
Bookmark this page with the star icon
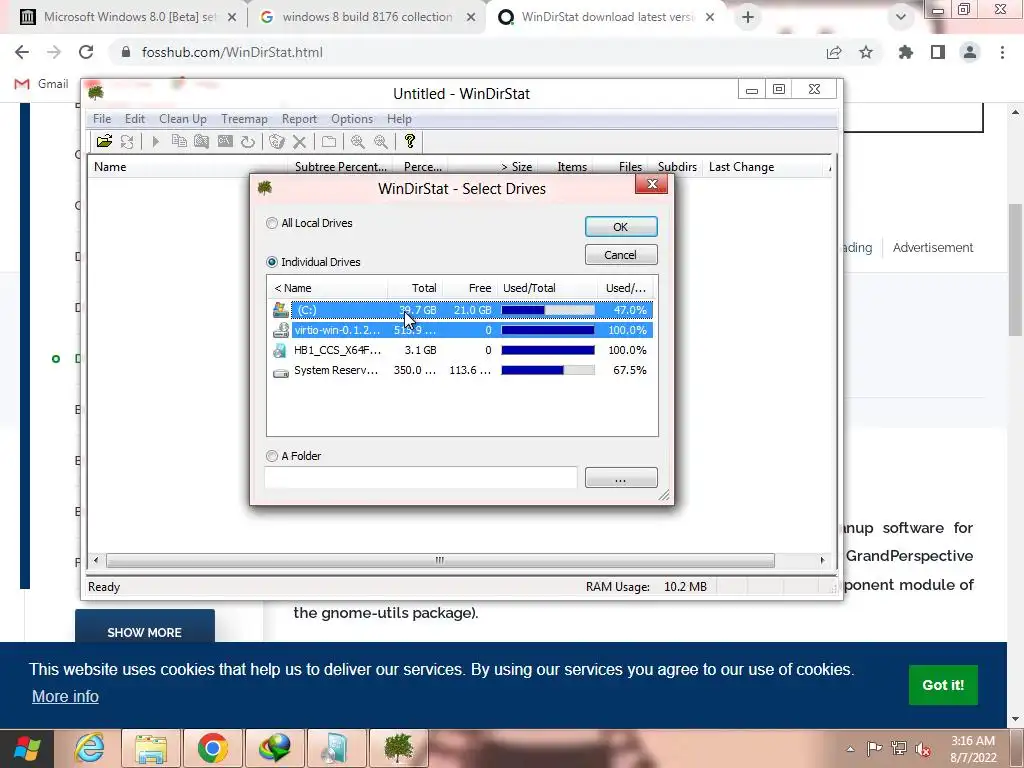tap(866, 52)
